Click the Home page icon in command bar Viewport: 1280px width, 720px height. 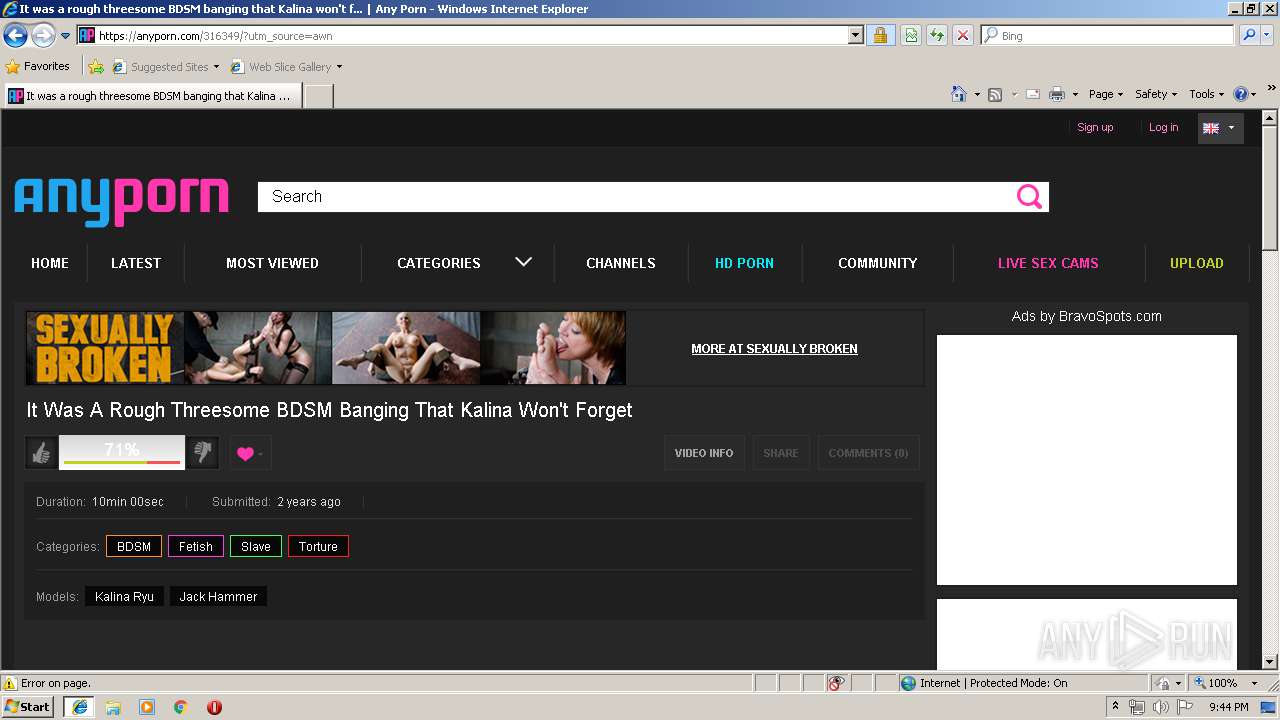tap(959, 94)
